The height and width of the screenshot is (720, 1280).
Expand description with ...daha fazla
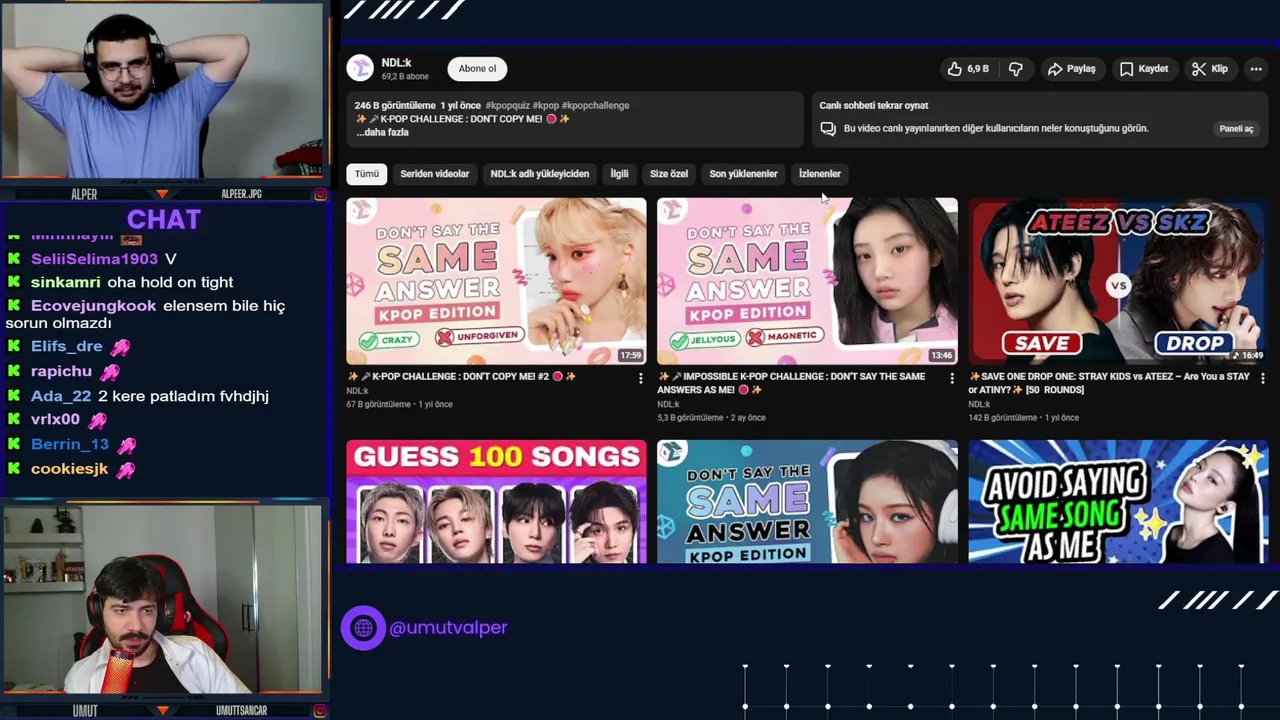coord(382,132)
